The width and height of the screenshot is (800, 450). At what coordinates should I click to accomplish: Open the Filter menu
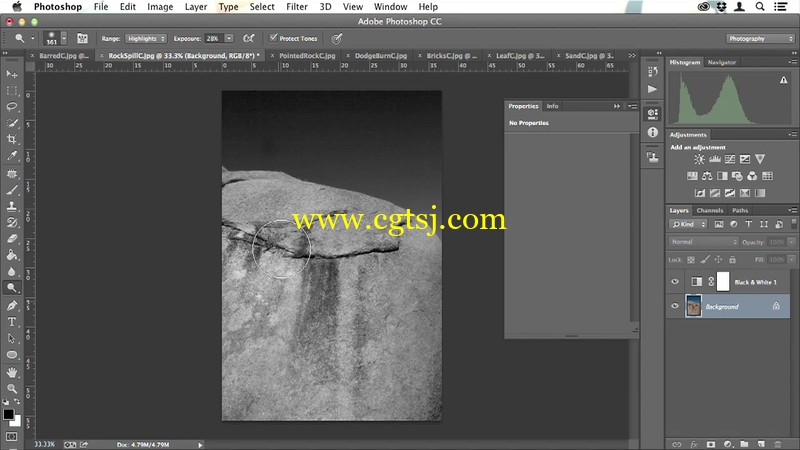297,7
